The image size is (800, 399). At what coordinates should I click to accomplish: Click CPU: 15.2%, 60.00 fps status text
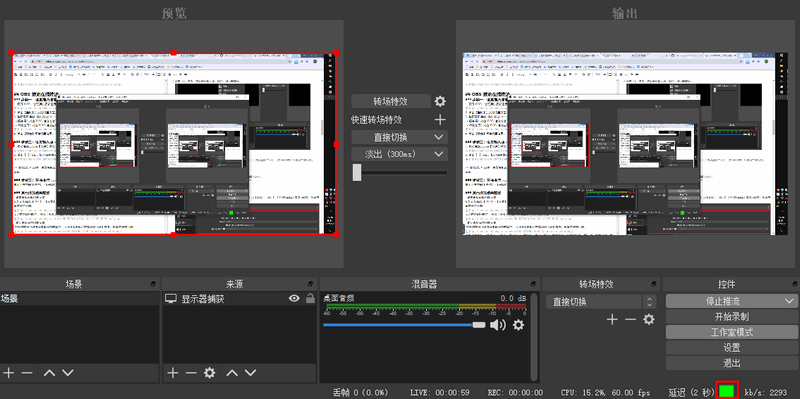[605, 392]
